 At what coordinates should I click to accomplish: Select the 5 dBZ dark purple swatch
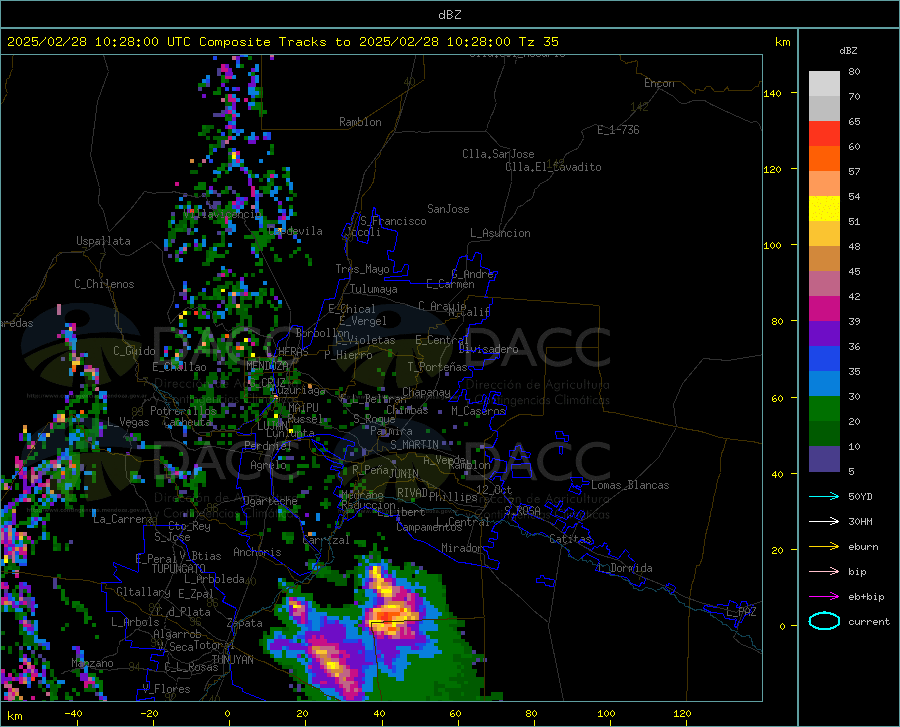pyautogui.click(x=824, y=458)
